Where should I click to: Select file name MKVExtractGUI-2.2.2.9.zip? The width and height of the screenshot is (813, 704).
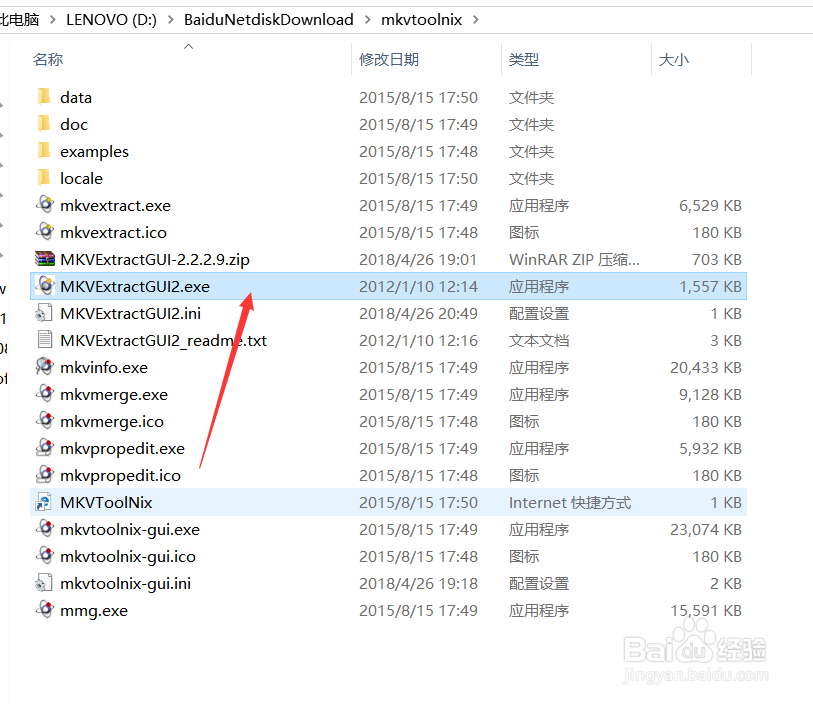point(155,259)
